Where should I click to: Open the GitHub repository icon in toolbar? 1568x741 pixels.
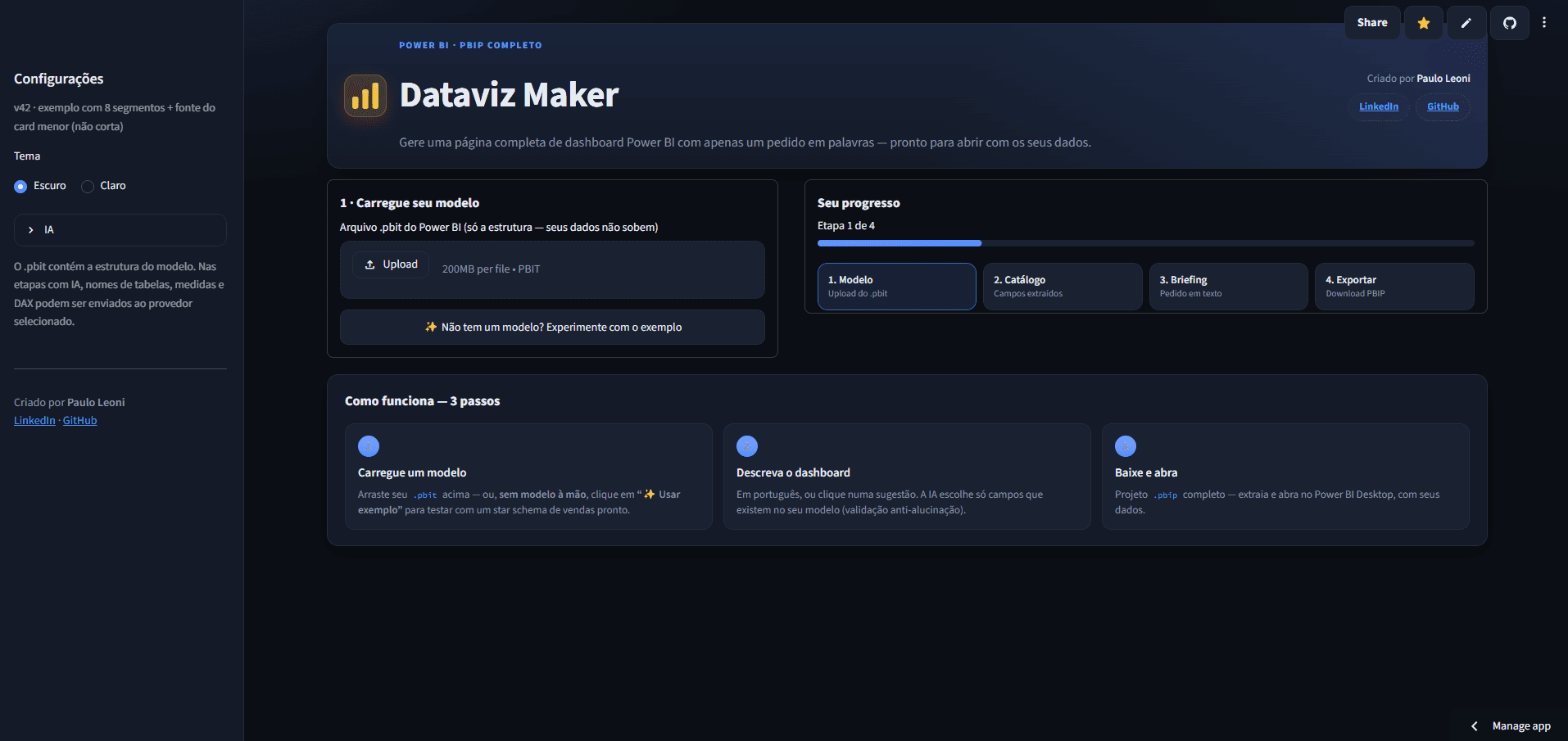[x=1509, y=23]
